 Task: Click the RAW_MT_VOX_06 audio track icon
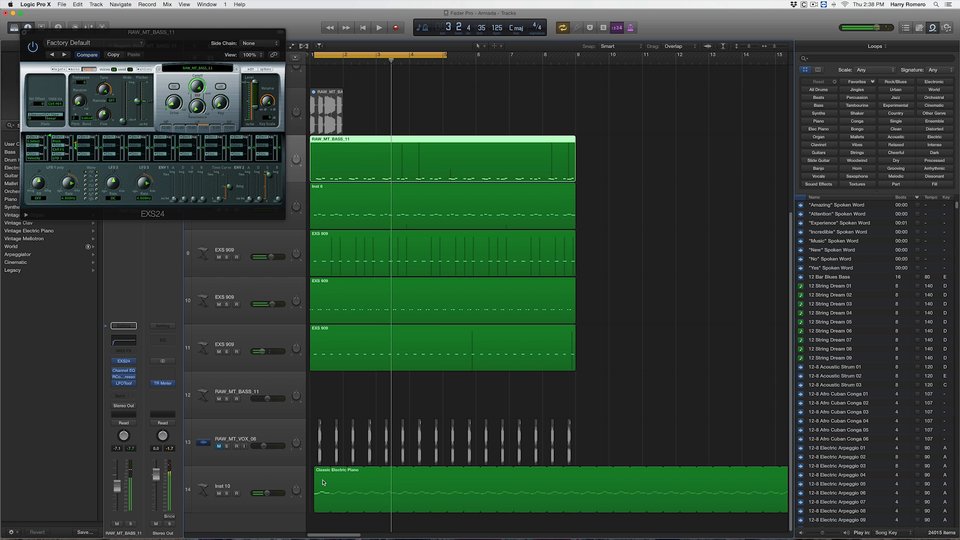(203, 442)
